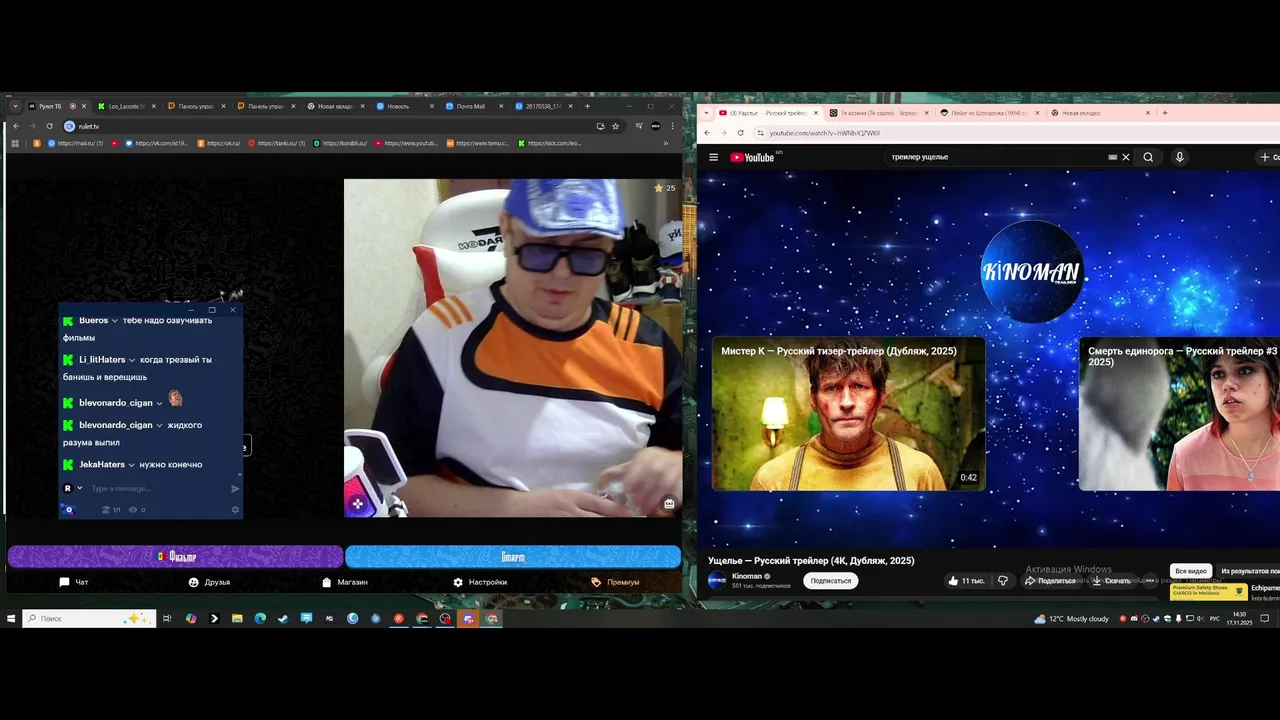Image resolution: width=1280 pixels, height=720 pixels.
Task: Clear YouTube search text with X
Action: 1125,157
